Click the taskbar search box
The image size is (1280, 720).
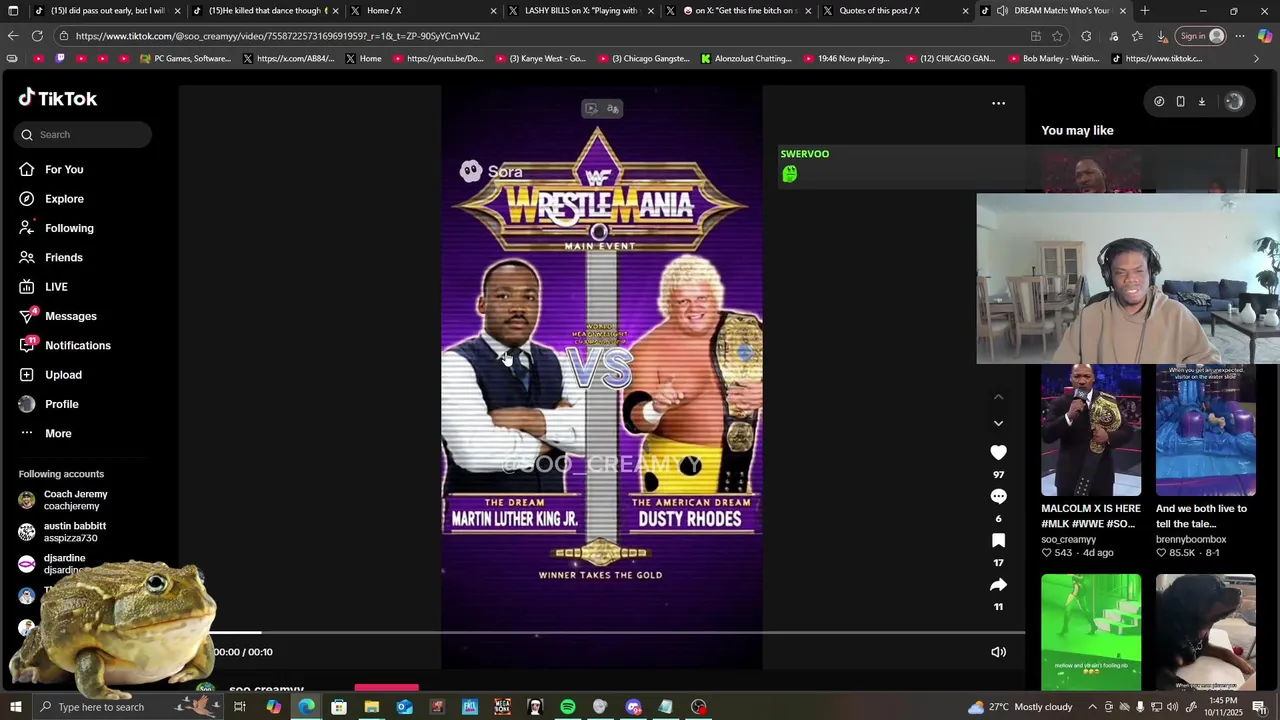coord(128,707)
